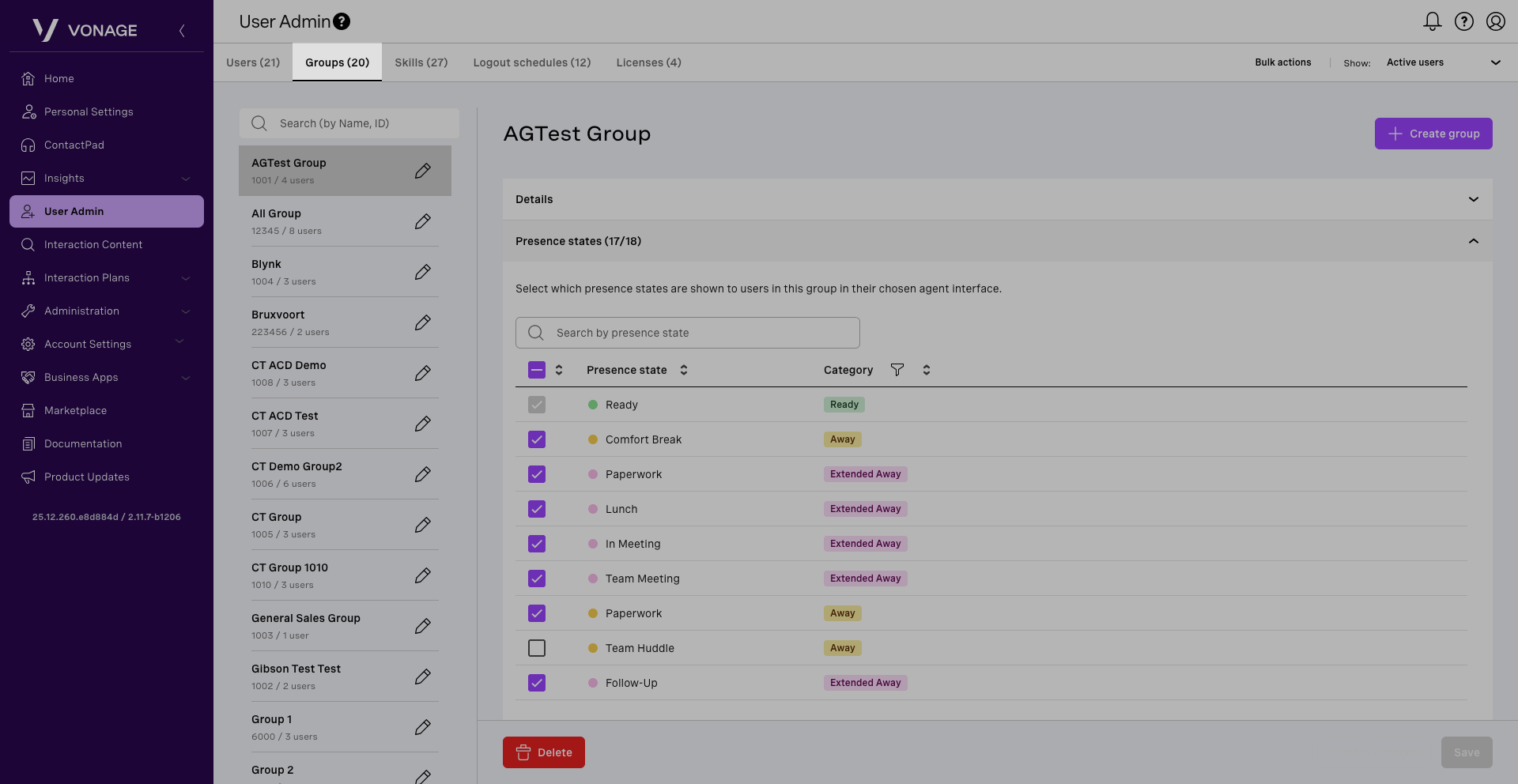Open the help question mark icon

pyautogui.click(x=1463, y=21)
